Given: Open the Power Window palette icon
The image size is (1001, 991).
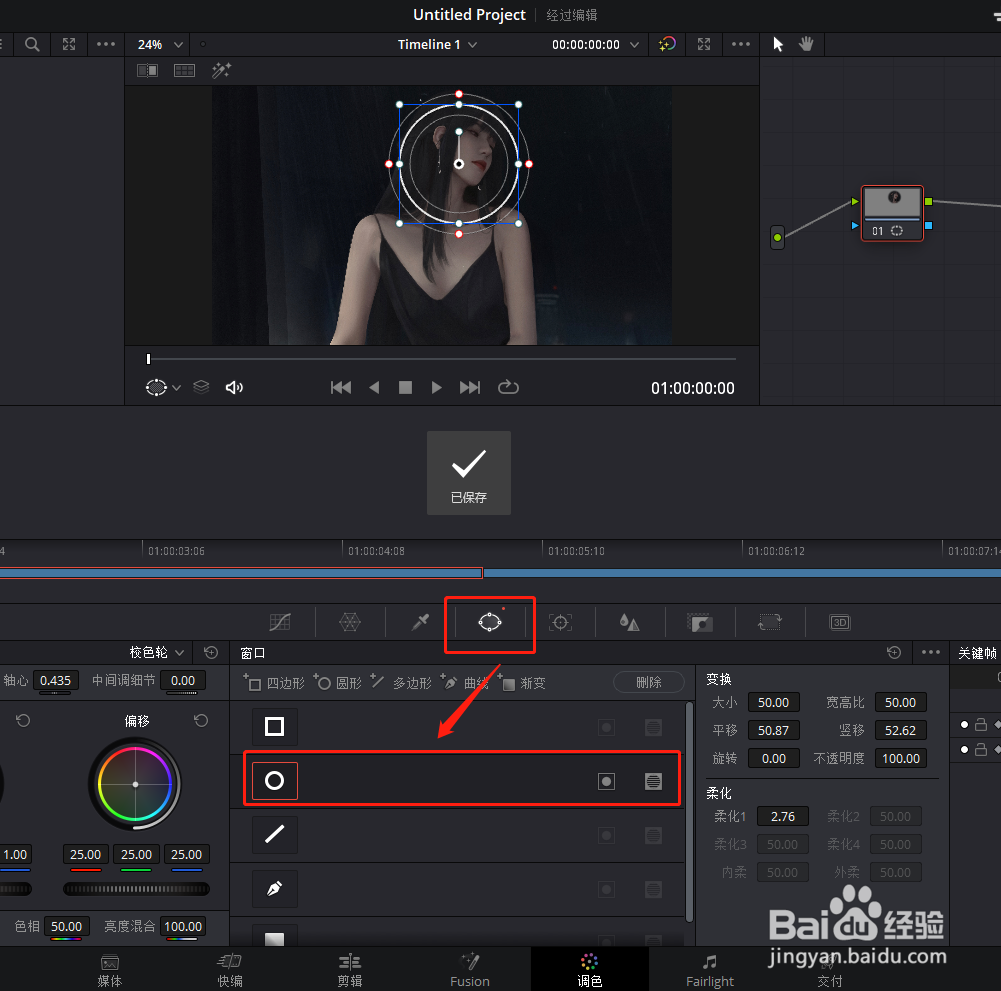Looking at the screenshot, I should click(490, 622).
